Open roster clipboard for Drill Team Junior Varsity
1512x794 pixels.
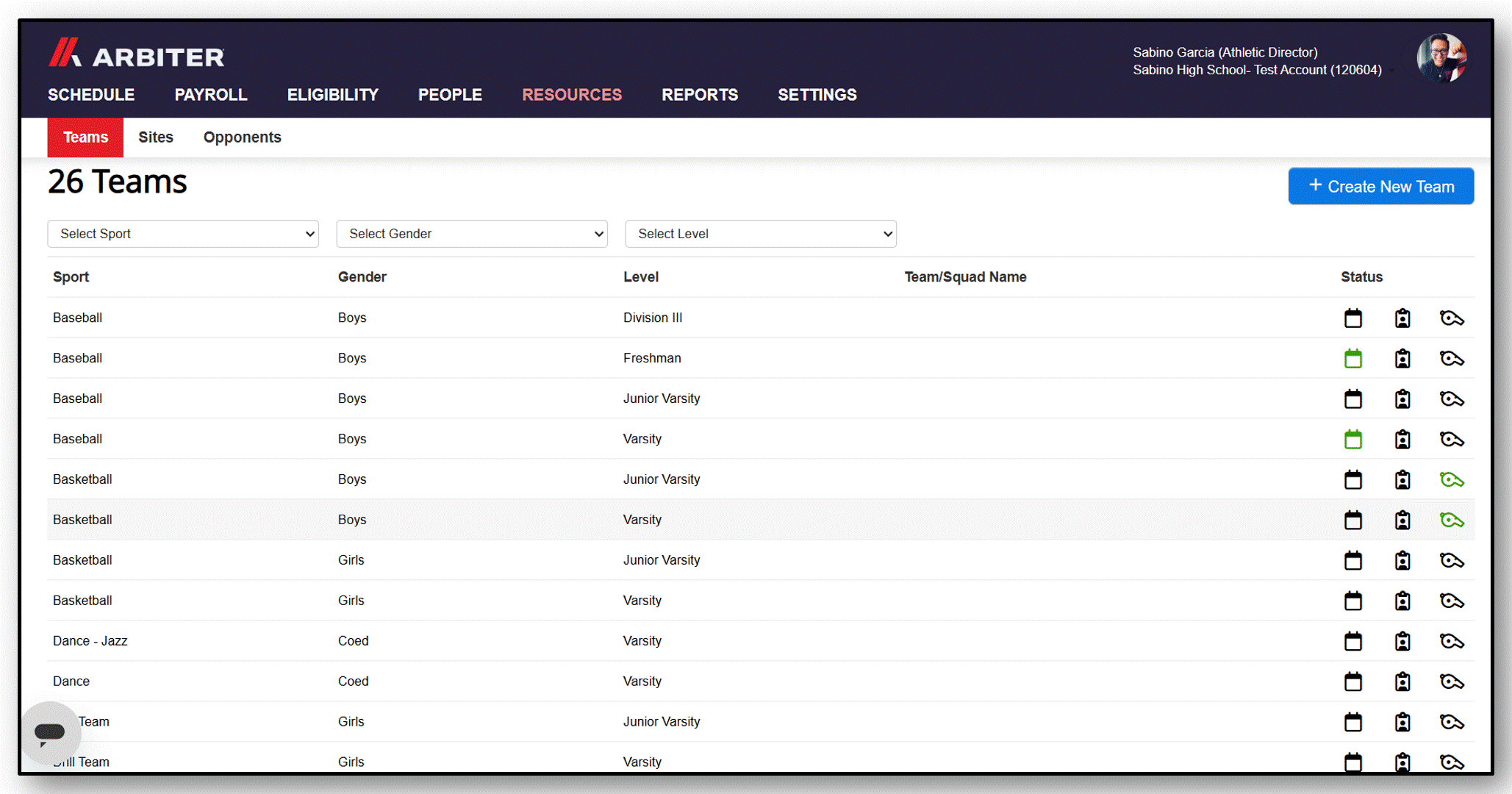pos(1402,722)
